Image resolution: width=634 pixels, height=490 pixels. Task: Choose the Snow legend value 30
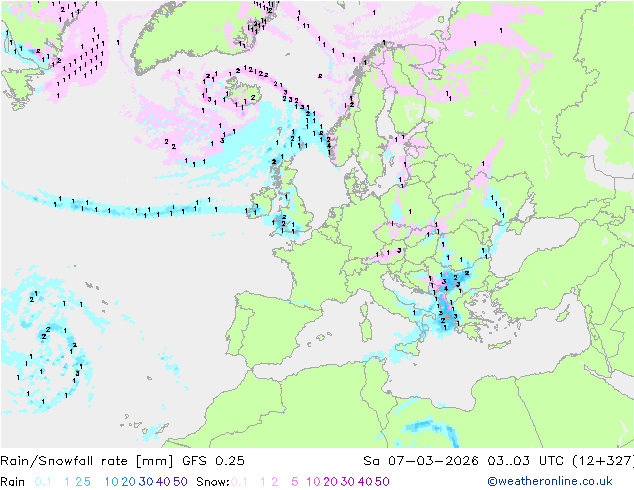pos(347,482)
